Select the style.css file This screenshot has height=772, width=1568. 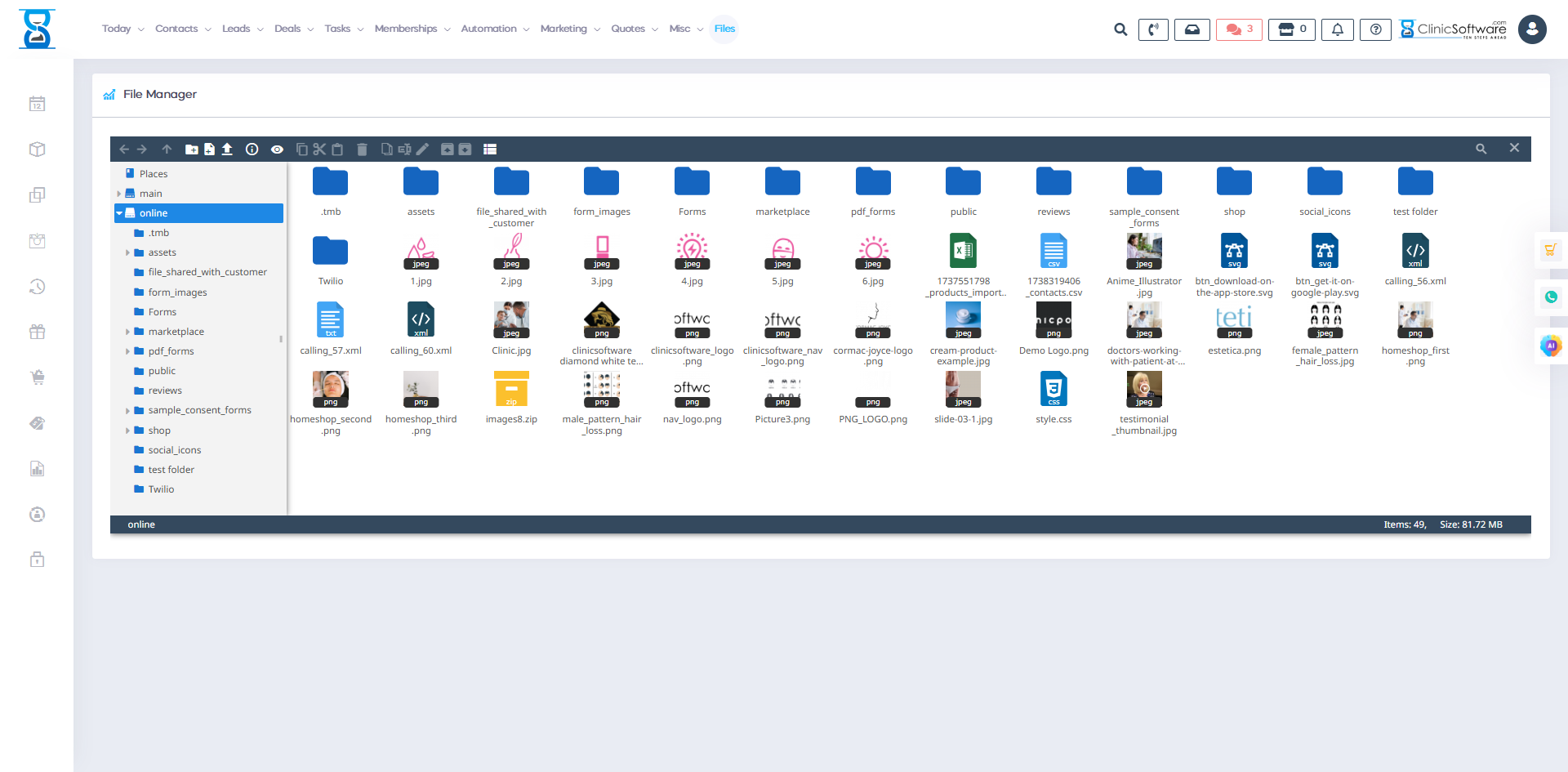tap(1053, 398)
